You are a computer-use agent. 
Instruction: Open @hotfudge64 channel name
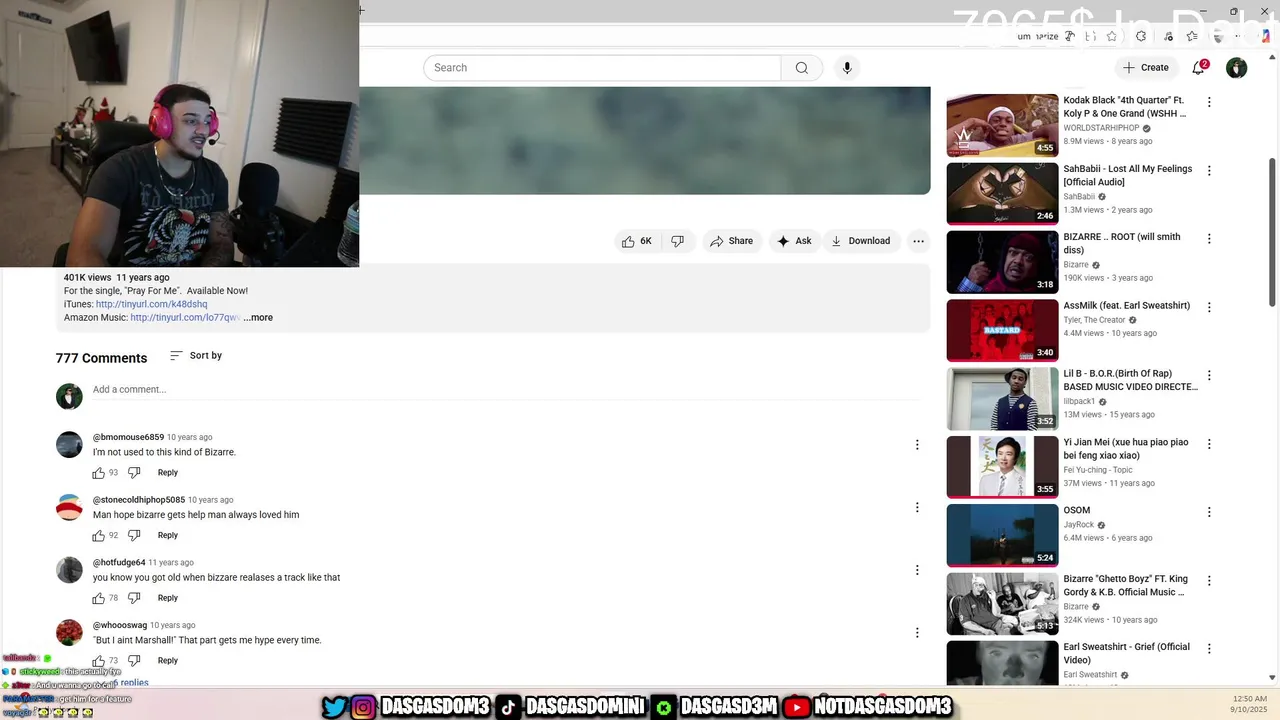click(119, 563)
